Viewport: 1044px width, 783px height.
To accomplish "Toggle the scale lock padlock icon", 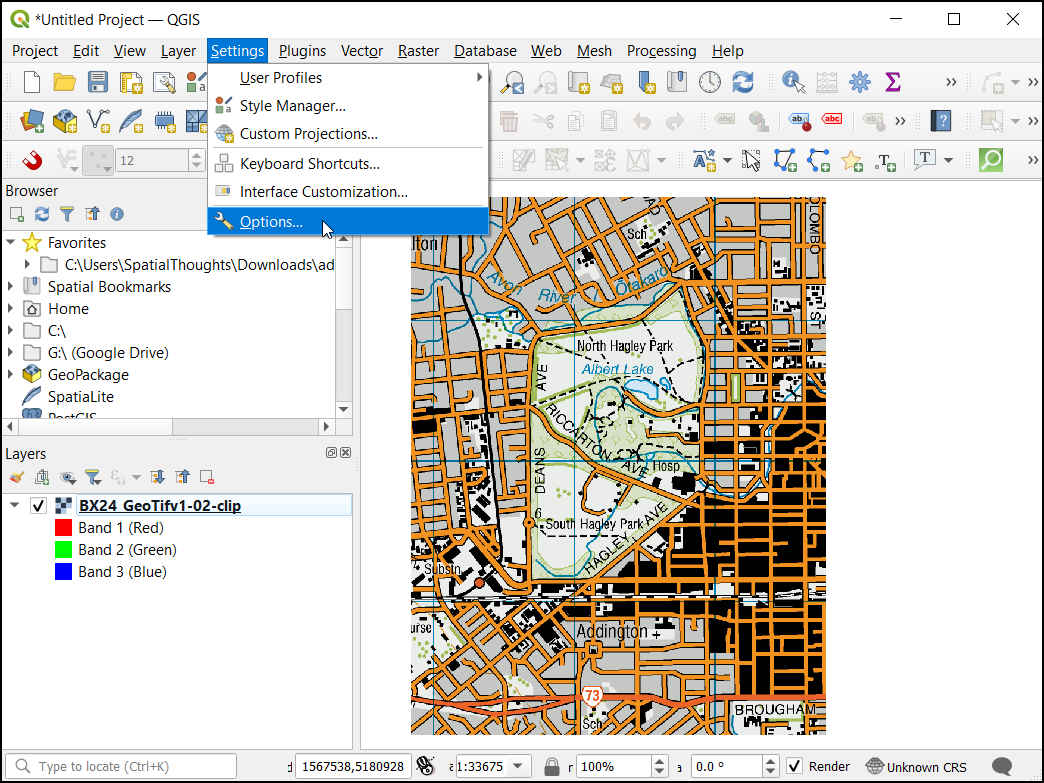I will (x=551, y=767).
